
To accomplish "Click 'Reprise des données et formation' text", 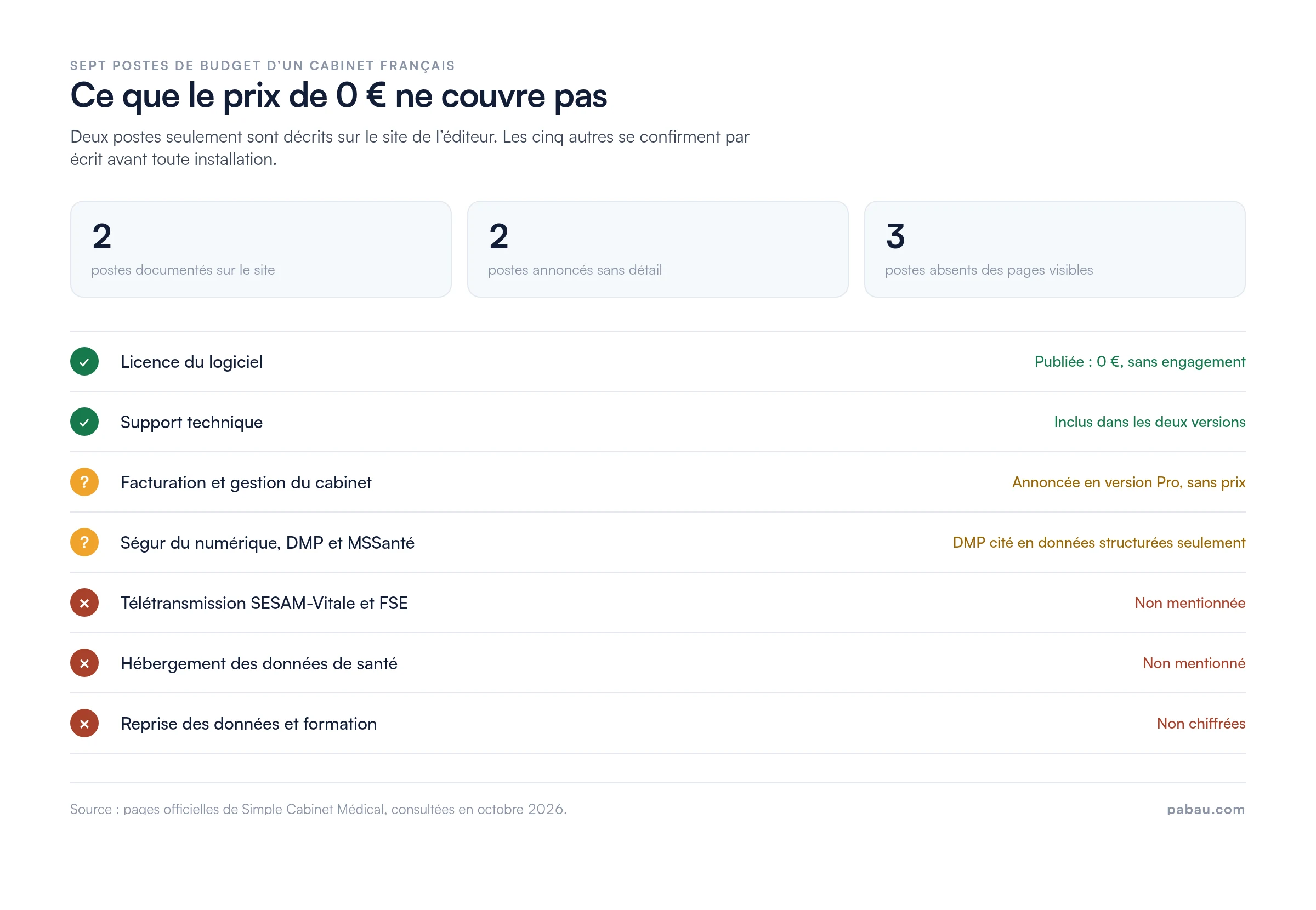I will pyautogui.click(x=248, y=724).
